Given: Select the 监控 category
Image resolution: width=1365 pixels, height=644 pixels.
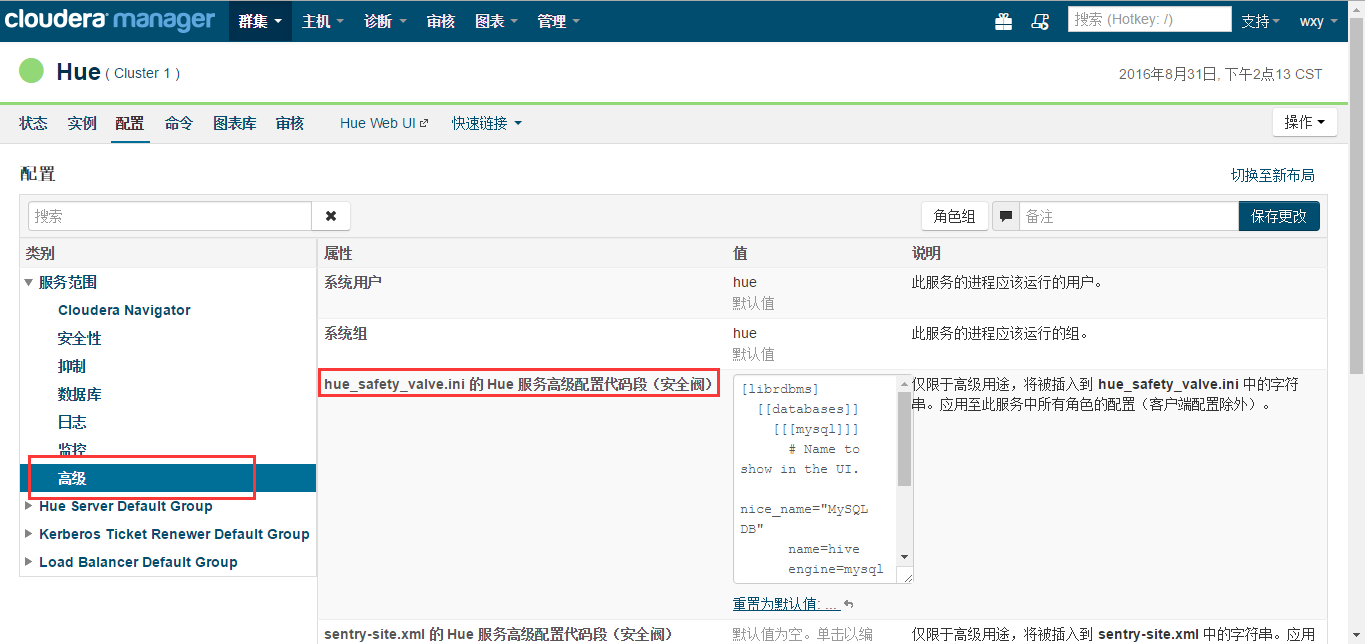Looking at the screenshot, I should (72, 450).
